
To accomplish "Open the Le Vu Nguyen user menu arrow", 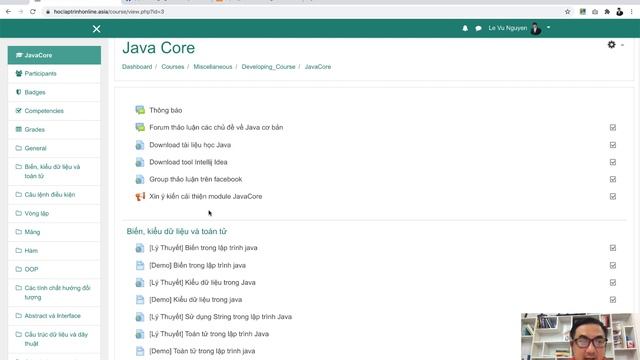I will [548, 28].
